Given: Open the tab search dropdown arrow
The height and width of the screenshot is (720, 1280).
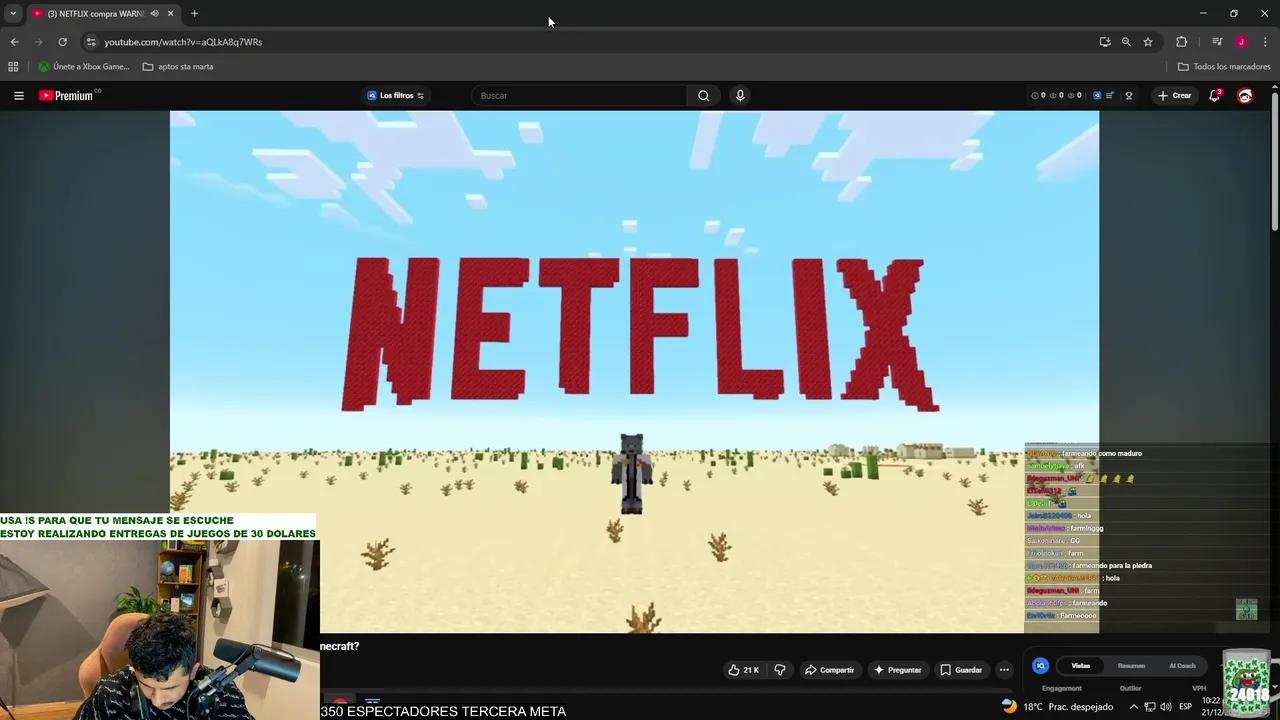Looking at the screenshot, I should pyautogui.click(x=13, y=14).
